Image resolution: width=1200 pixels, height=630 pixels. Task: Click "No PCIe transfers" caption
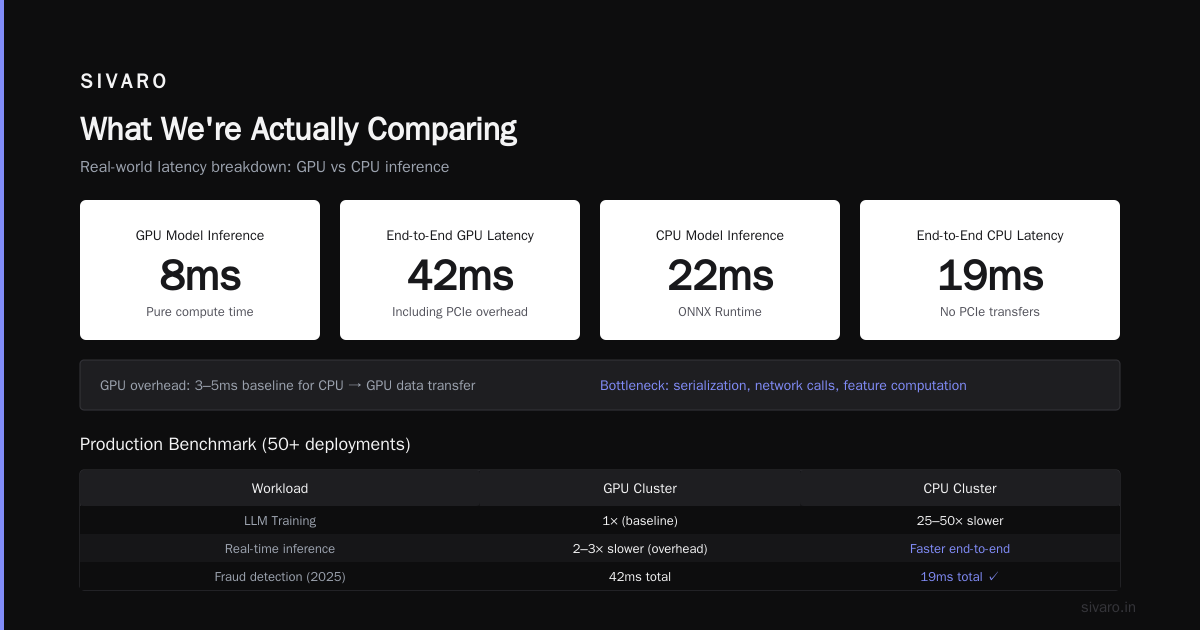[990, 312]
